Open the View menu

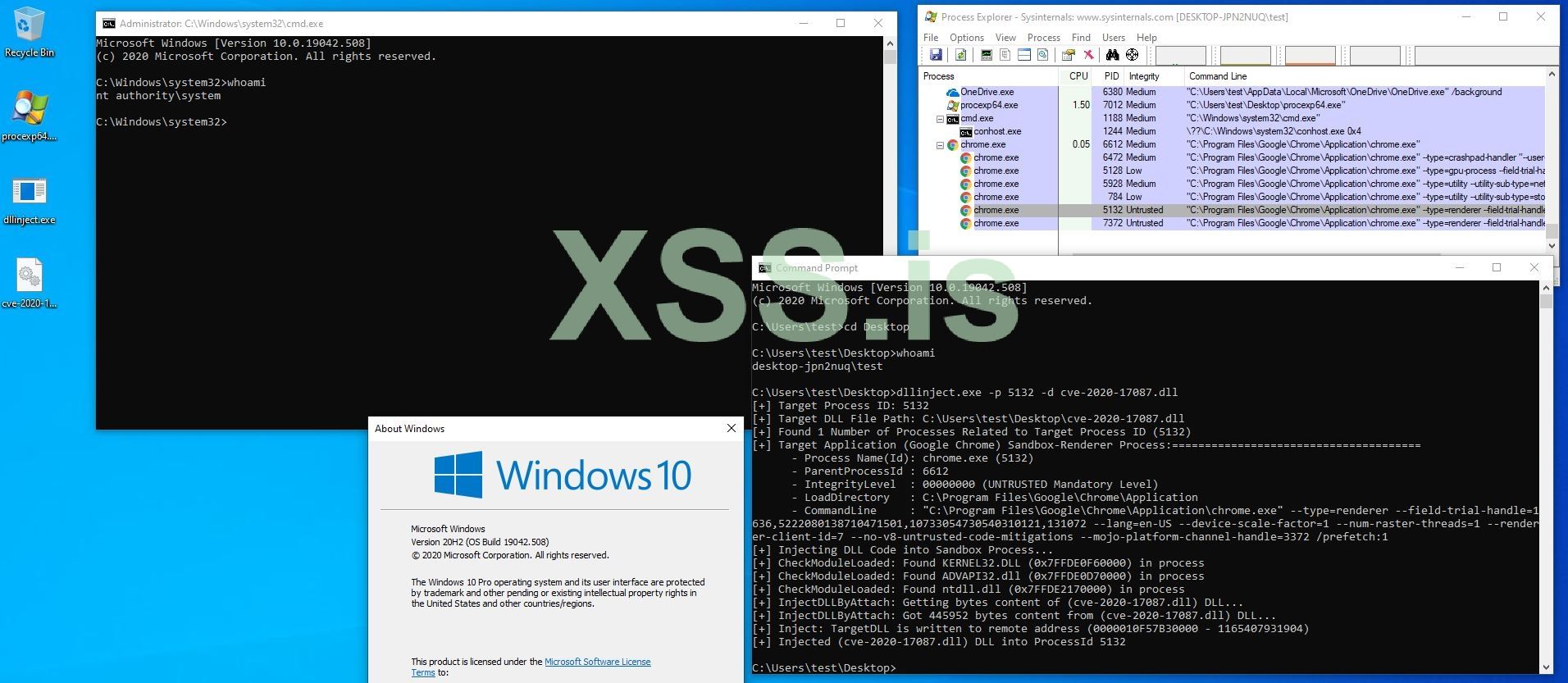point(1005,38)
